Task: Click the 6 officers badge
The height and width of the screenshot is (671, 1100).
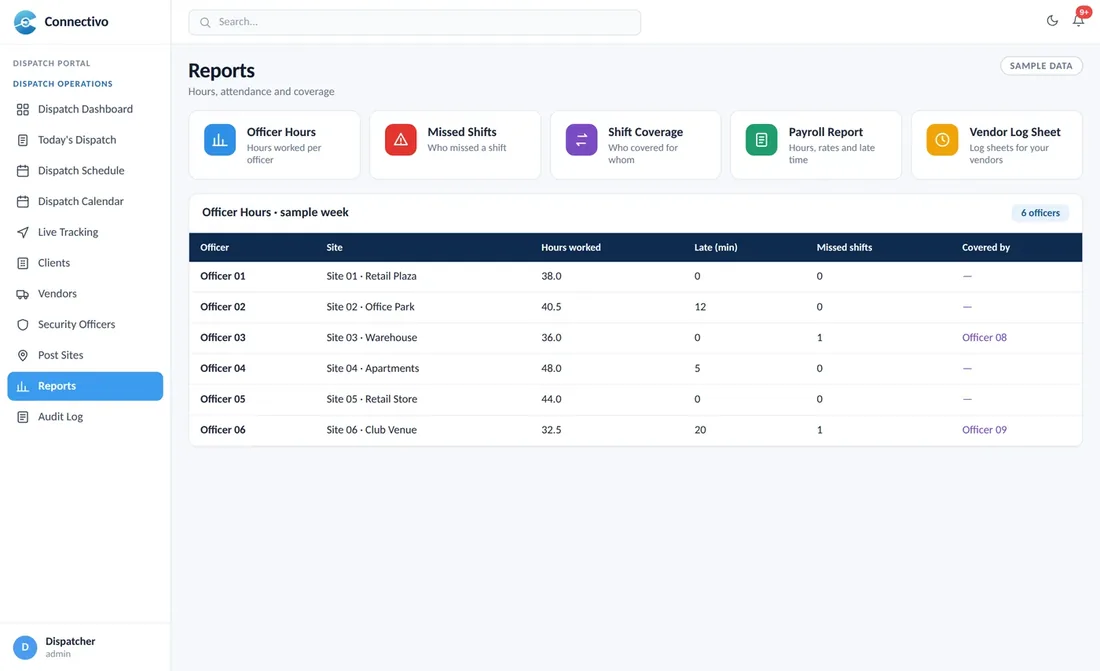Action: [1040, 213]
